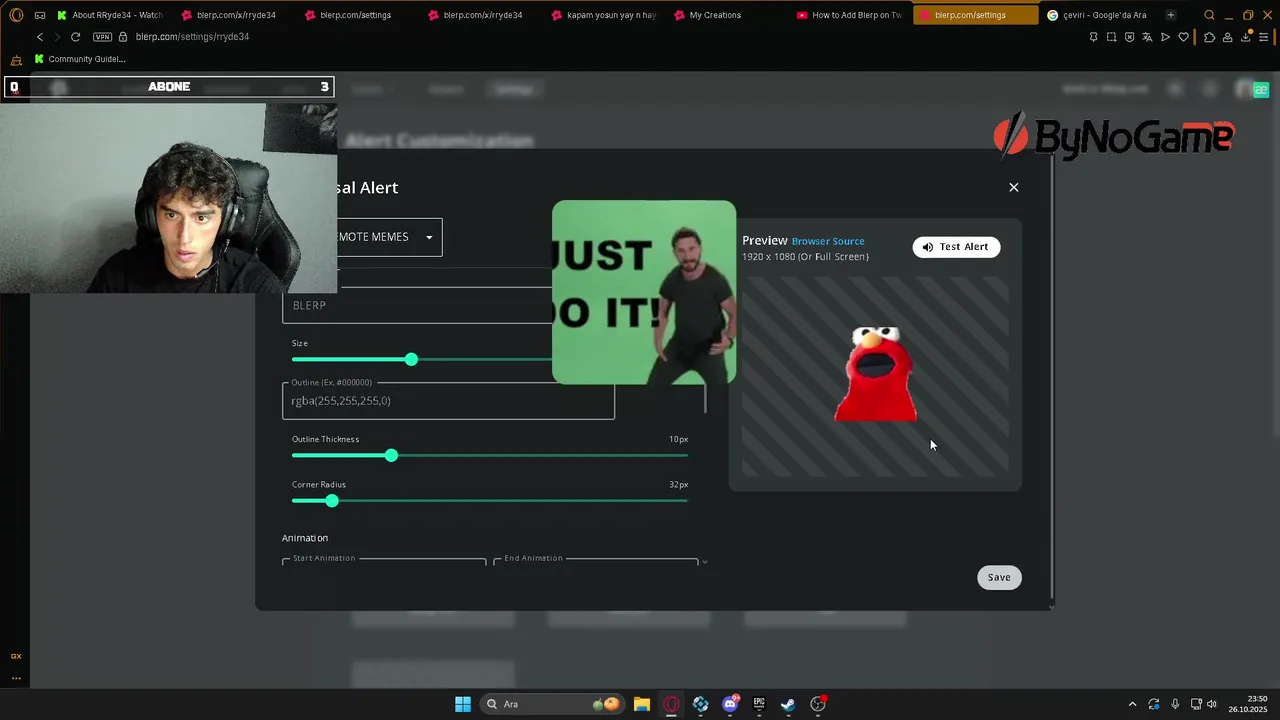The image size is (1280, 720).
Task: Open the workspaces icon beside Opera logo
Action: coord(40,15)
